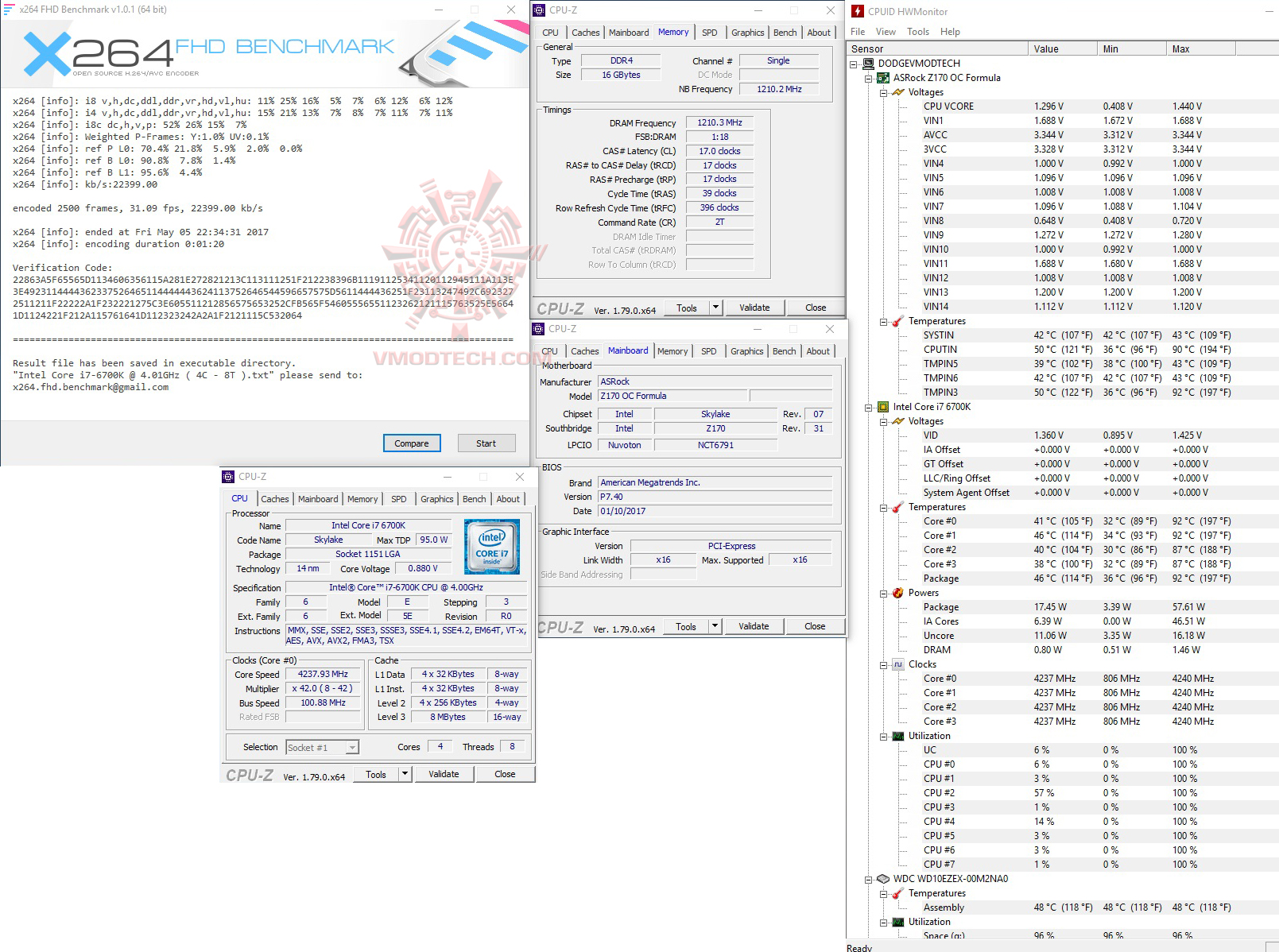Select the ASRock Z170 OC Formula motherboard icon
The height and width of the screenshot is (952, 1279).
coord(883,78)
